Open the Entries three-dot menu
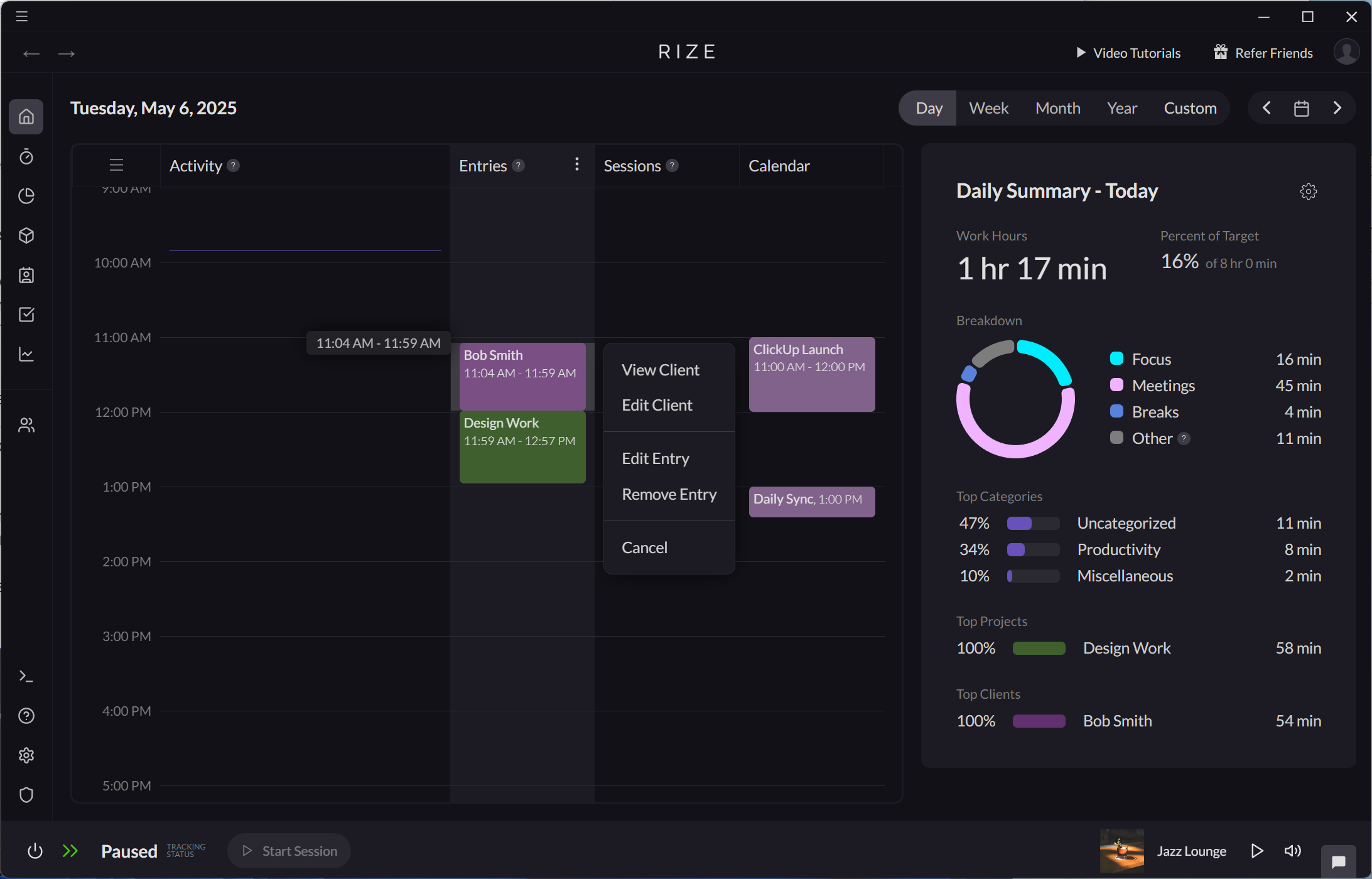1372x879 pixels. click(x=576, y=164)
